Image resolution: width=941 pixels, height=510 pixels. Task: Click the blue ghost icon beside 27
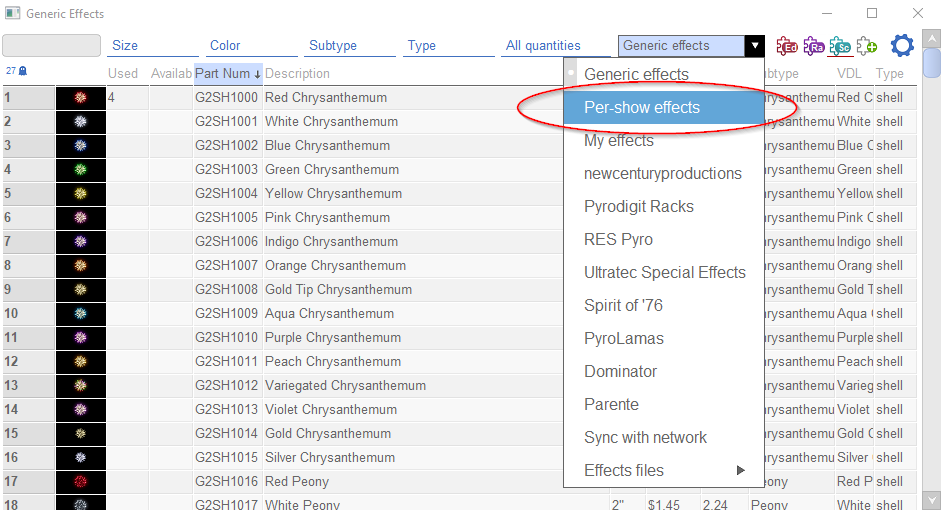tap(23, 71)
